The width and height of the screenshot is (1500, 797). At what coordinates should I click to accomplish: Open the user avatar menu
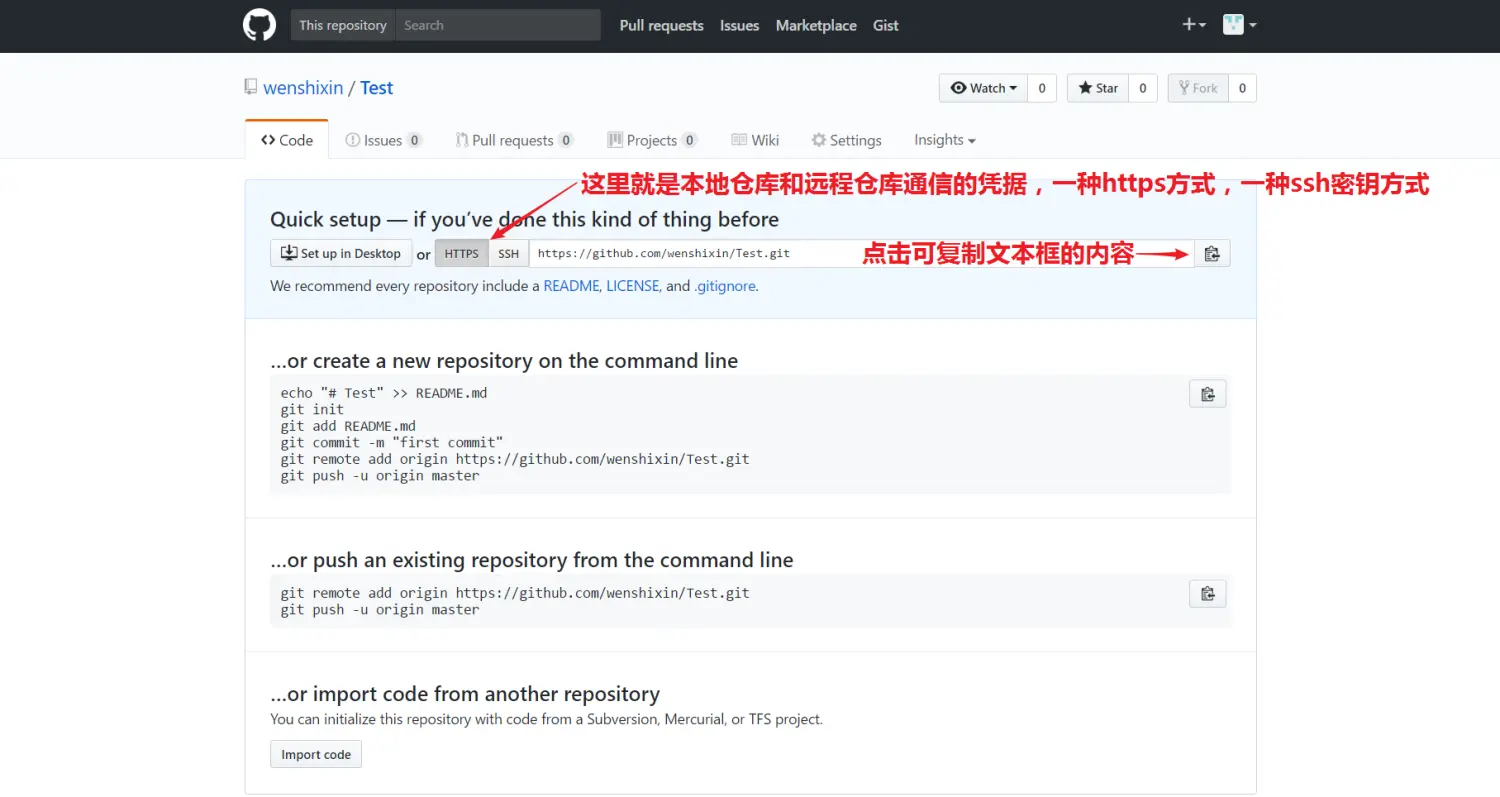[1240, 25]
